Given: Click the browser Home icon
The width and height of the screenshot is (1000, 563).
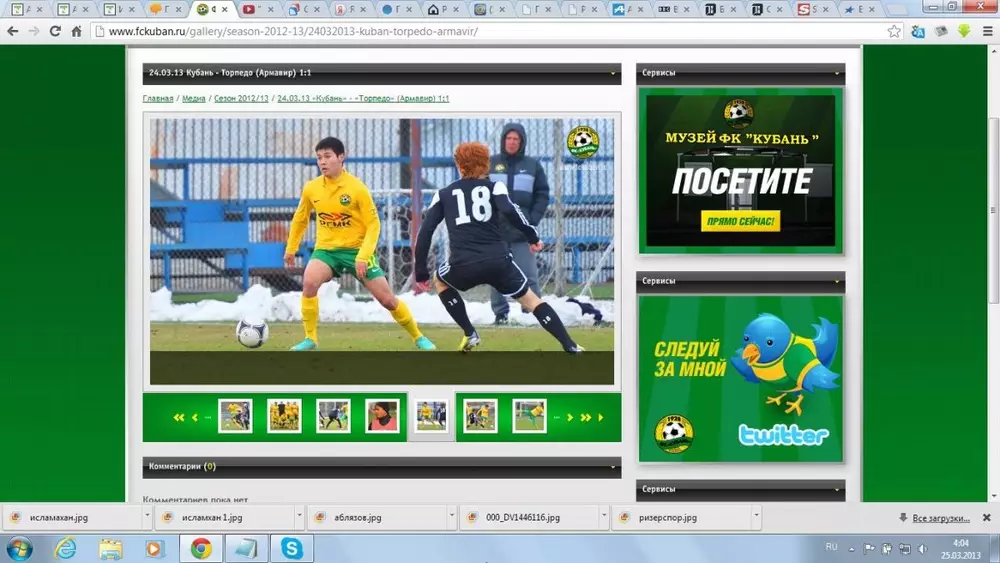Looking at the screenshot, I should 76,31.
